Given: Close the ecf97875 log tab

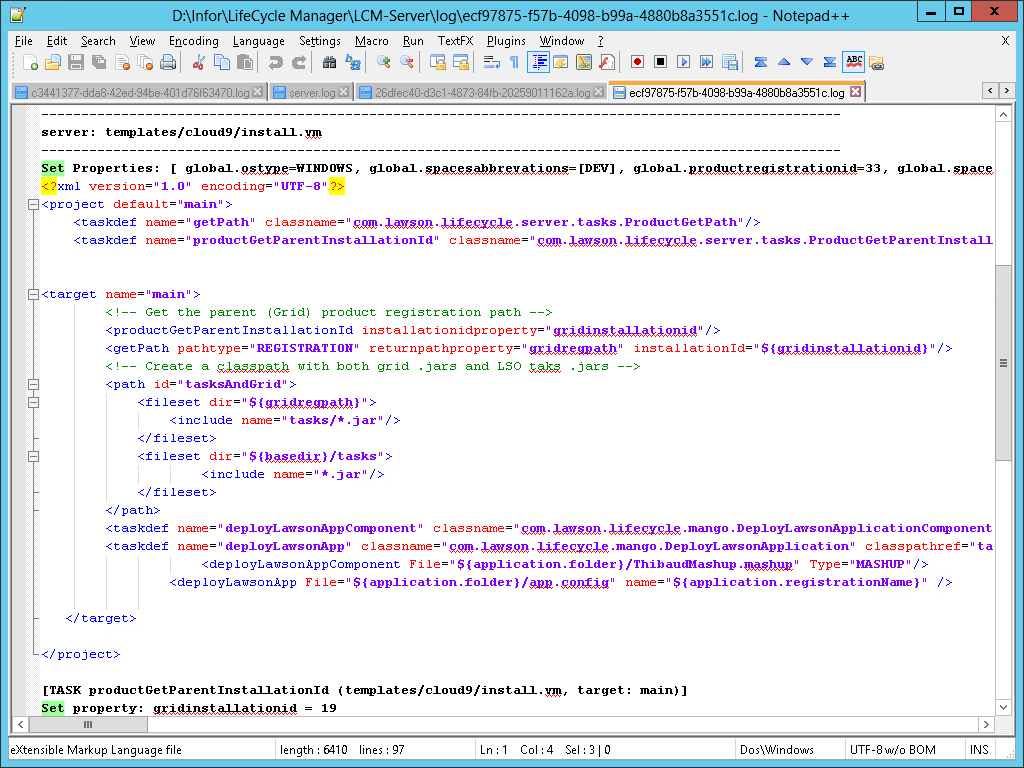Looking at the screenshot, I should [x=855, y=93].
